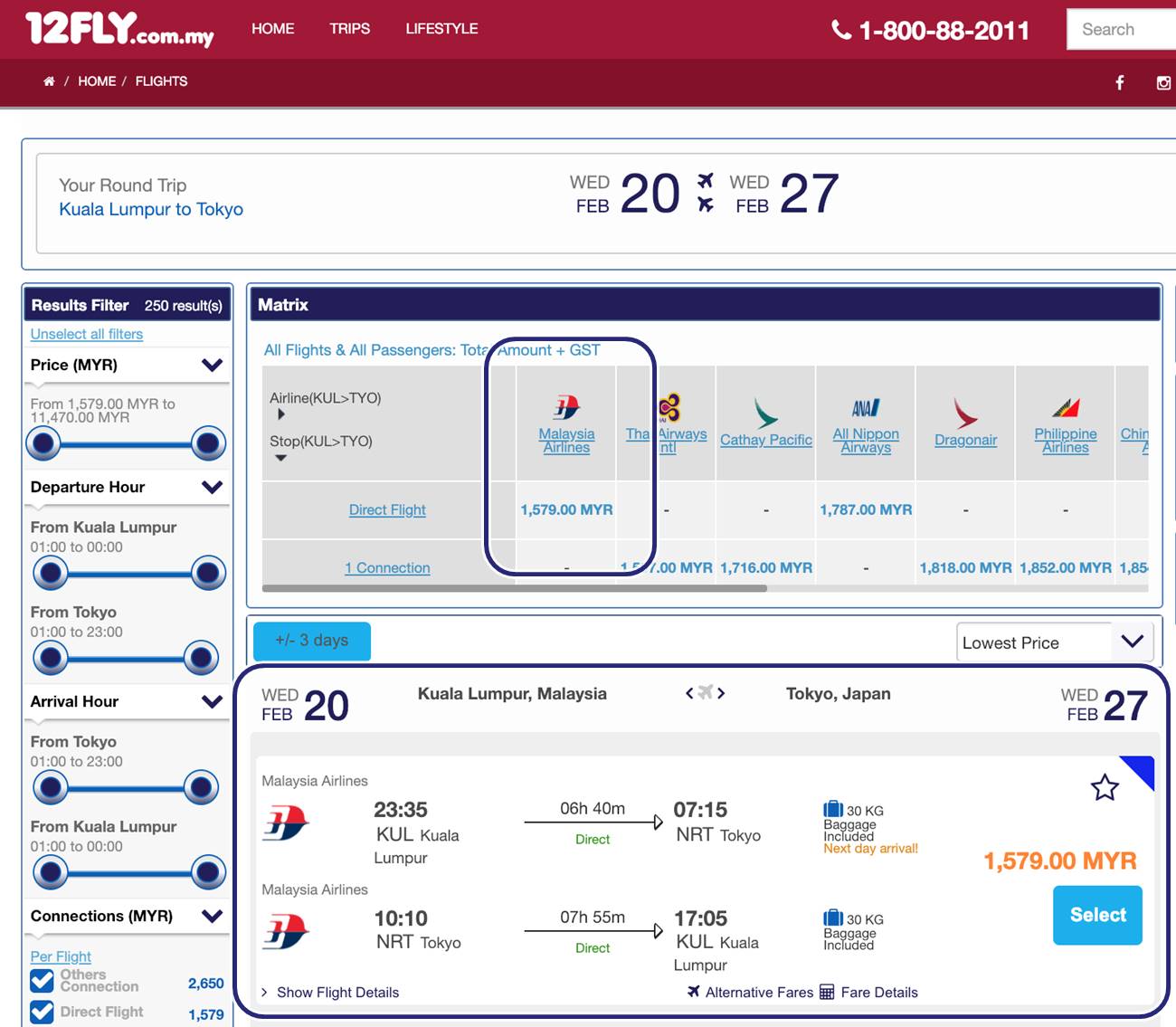Click Arrival From Tokyo left slider handle
Screen dimensions: 1176x1027
[51, 787]
